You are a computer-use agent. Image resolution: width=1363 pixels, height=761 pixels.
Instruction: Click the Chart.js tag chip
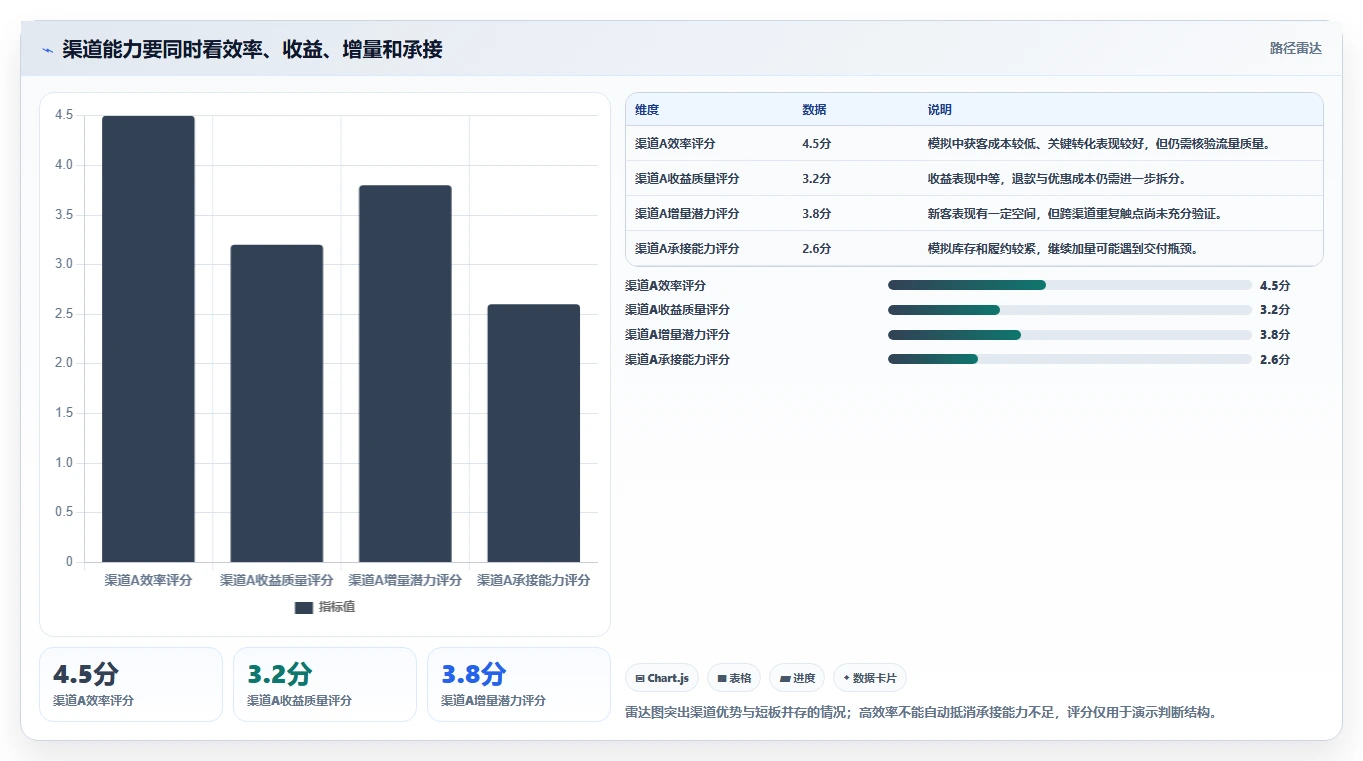tap(662, 678)
